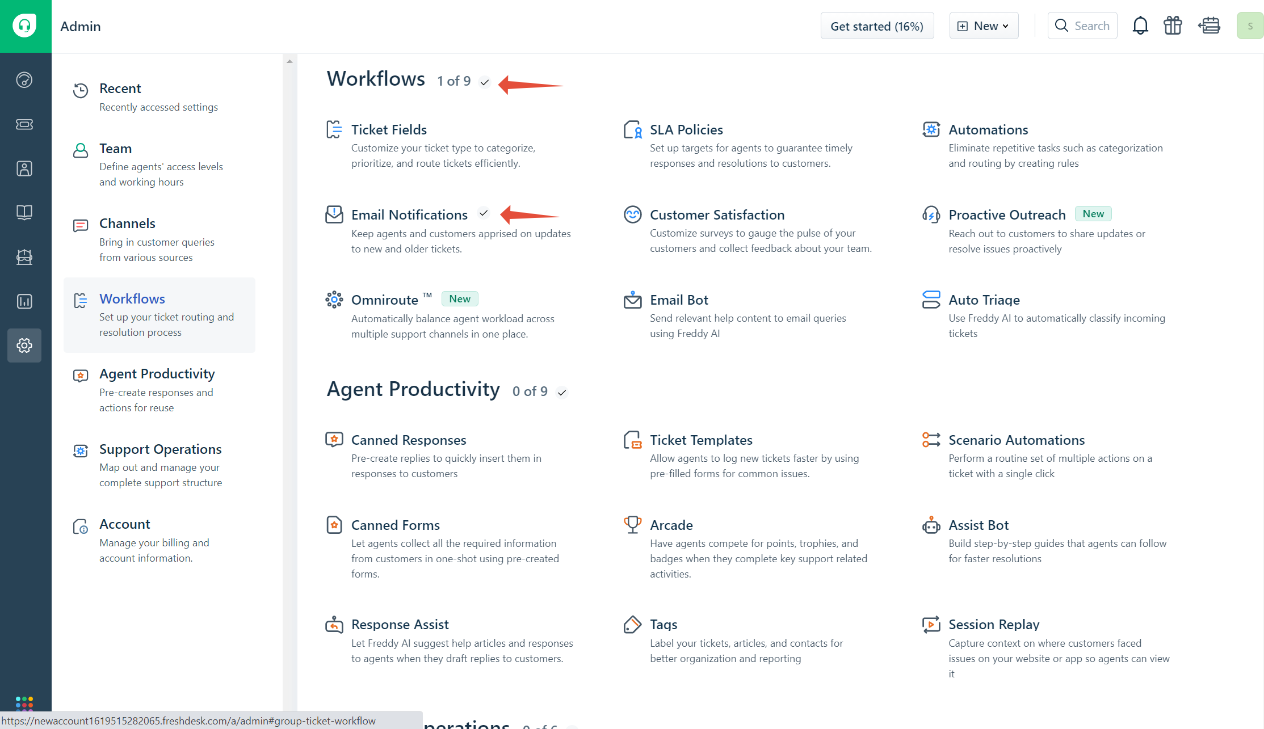The image size is (1264, 729).
Task: Click the Arcade trophy icon
Action: point(633,524)
